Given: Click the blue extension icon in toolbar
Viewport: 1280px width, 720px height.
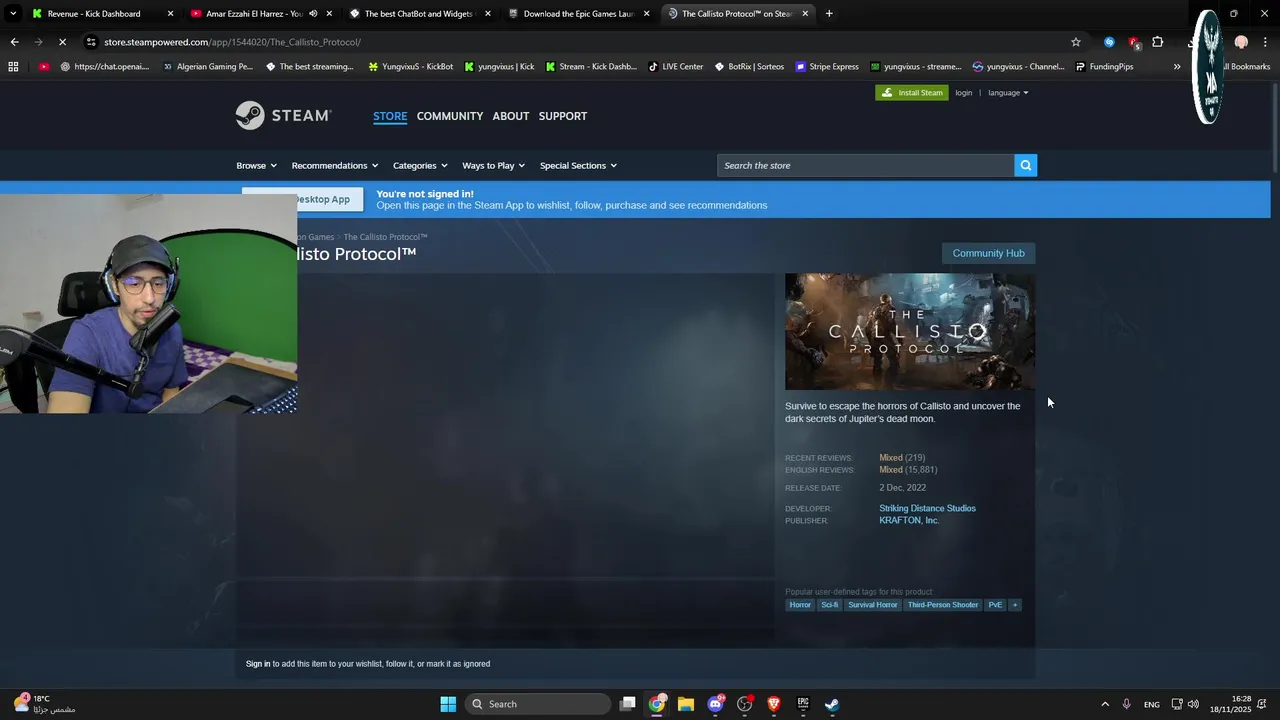Looking at the screenshot, I should 1109,42.
